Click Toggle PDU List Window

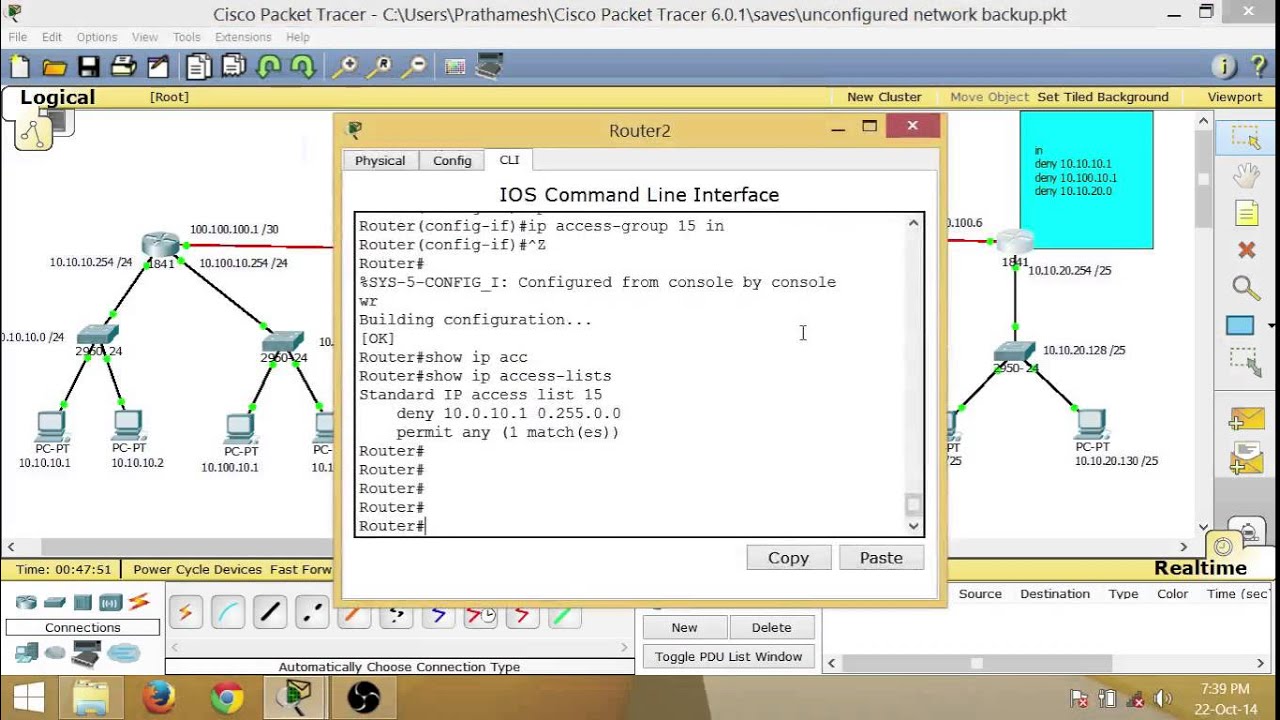tap(728, 657)
